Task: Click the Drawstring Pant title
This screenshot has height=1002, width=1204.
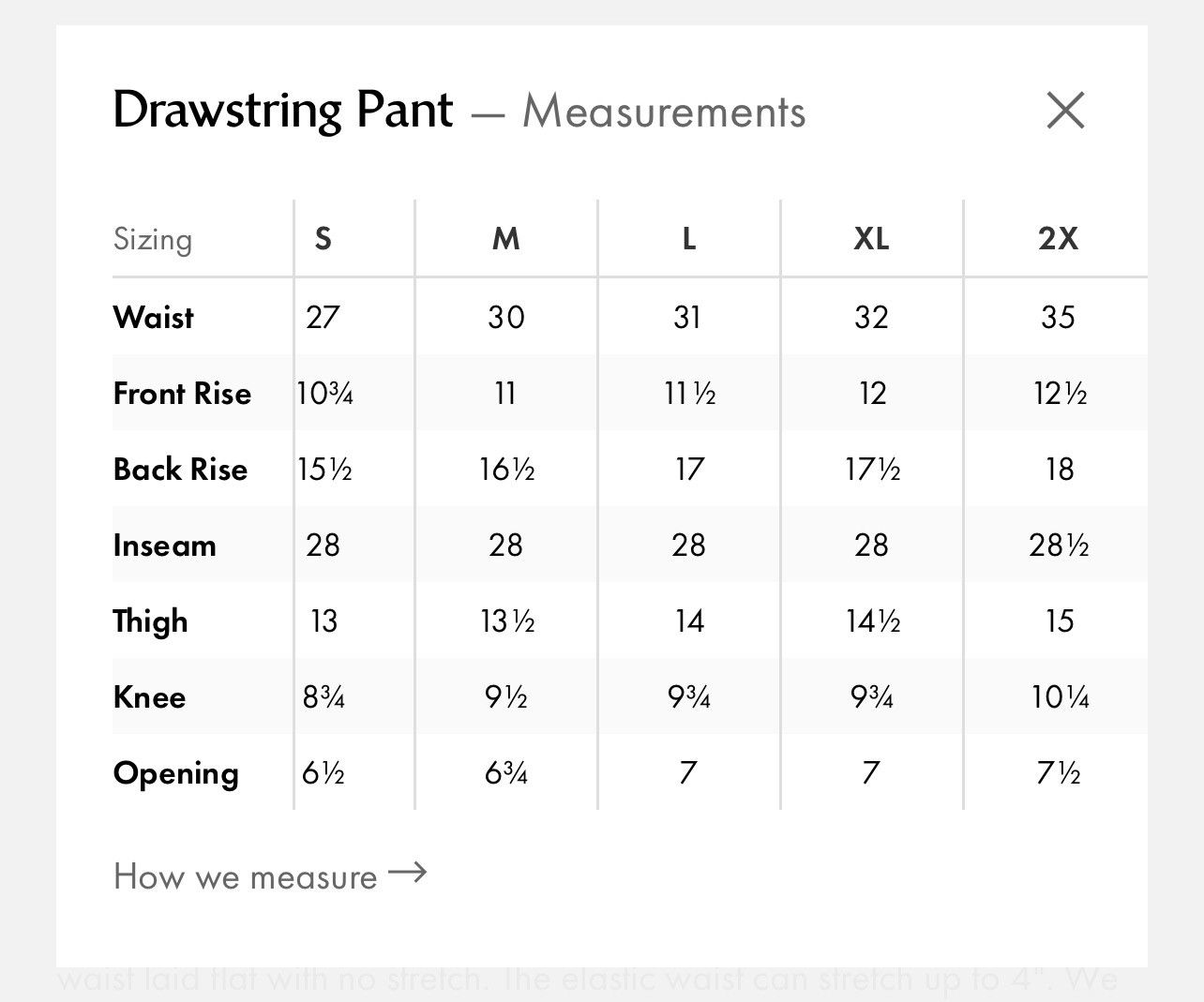Action: (283, 111)
